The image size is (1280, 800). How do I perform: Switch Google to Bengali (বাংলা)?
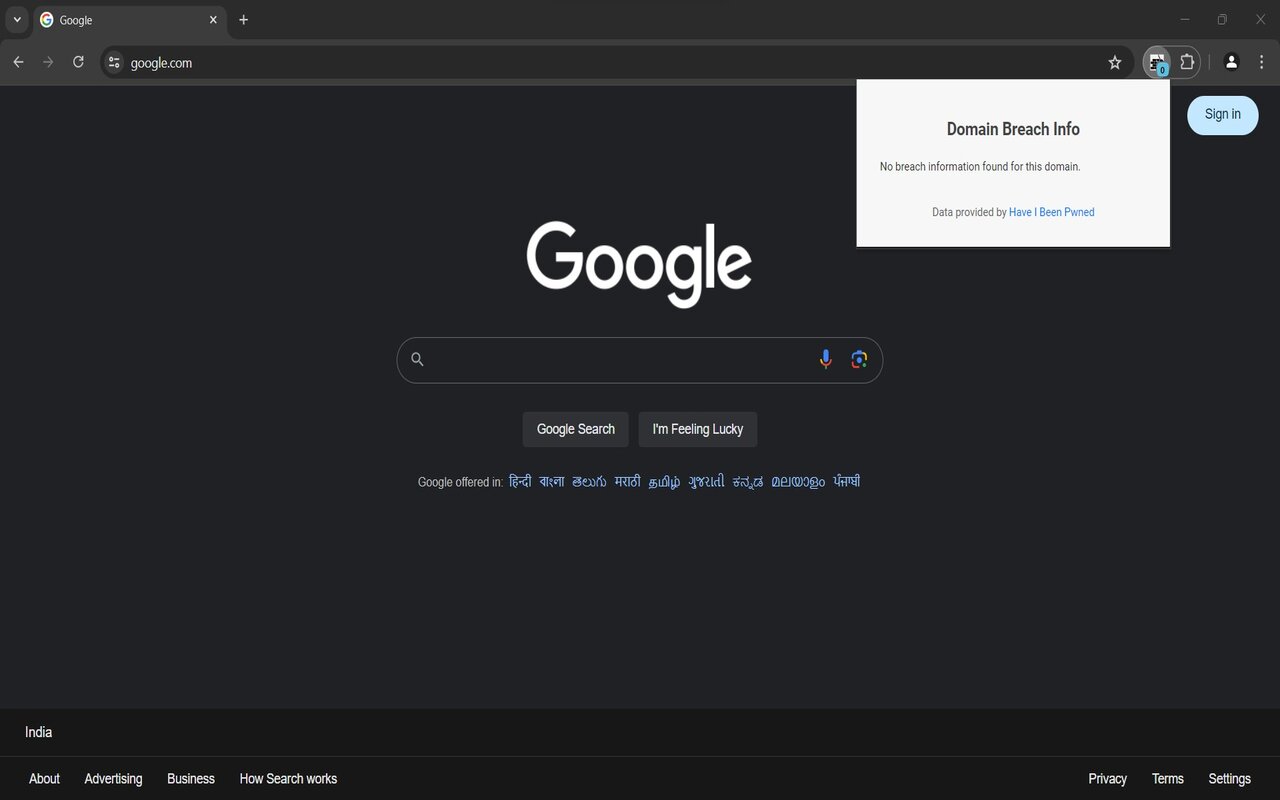(x=552, y=482)
